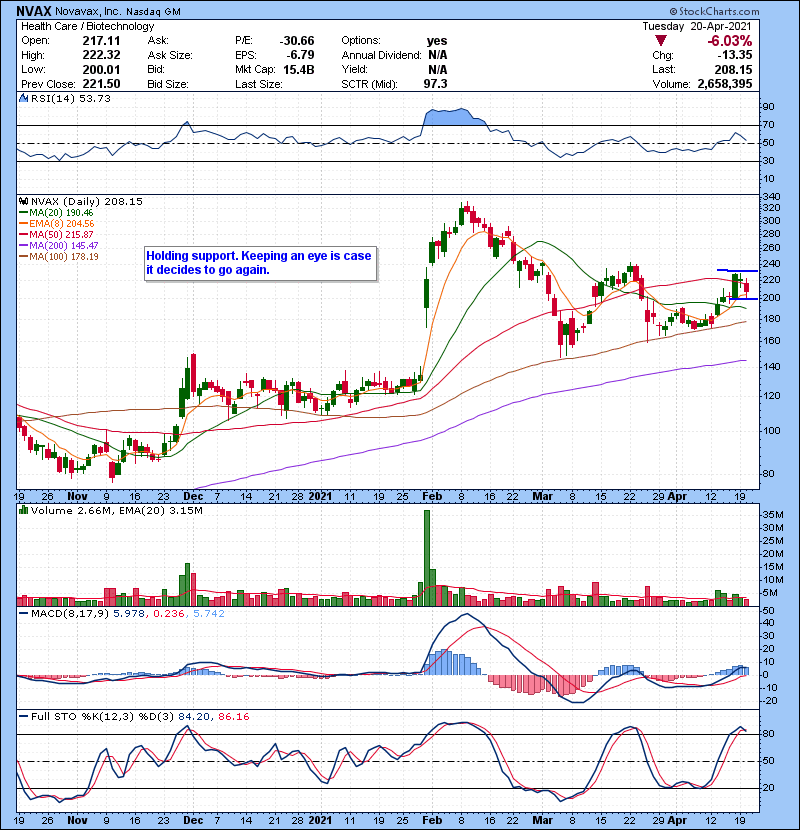Select the MA(50) 215.87 legend entry
This screenshot has height=830, width=800.
56,234
